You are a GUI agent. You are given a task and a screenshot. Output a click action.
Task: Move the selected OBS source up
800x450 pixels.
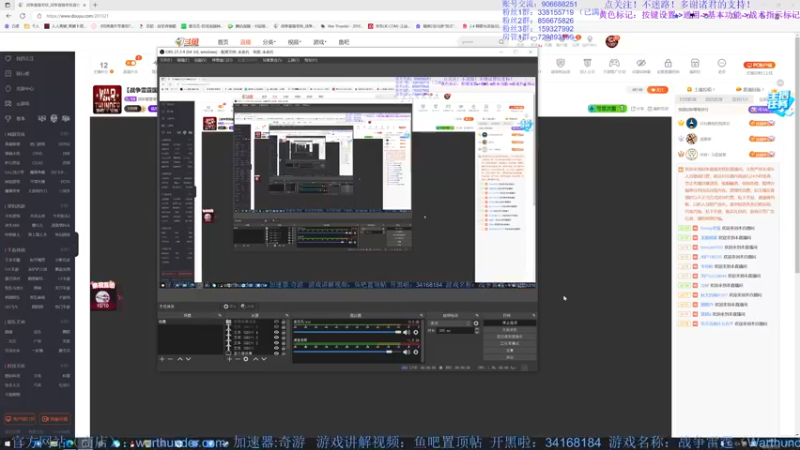tap(256, 359)
